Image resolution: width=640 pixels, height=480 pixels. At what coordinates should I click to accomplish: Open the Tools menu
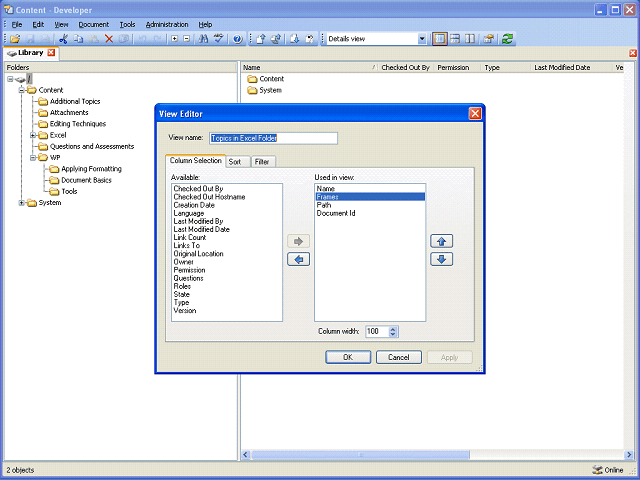[x=127, y=24]
